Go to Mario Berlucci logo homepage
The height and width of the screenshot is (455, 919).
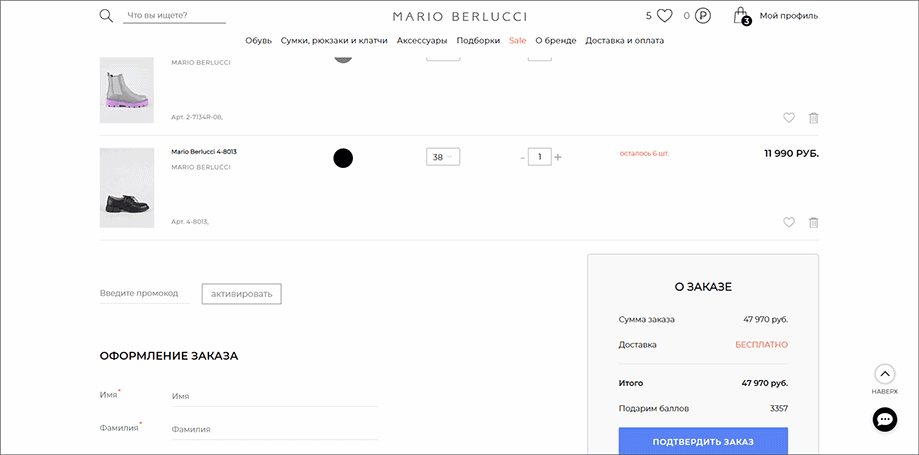460,16
